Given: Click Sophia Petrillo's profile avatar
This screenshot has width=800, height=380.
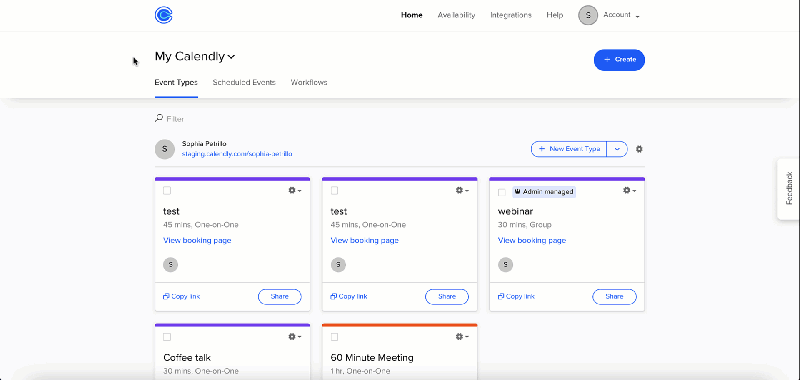Looking at the screenshot, I should click(x=164, y=149).
